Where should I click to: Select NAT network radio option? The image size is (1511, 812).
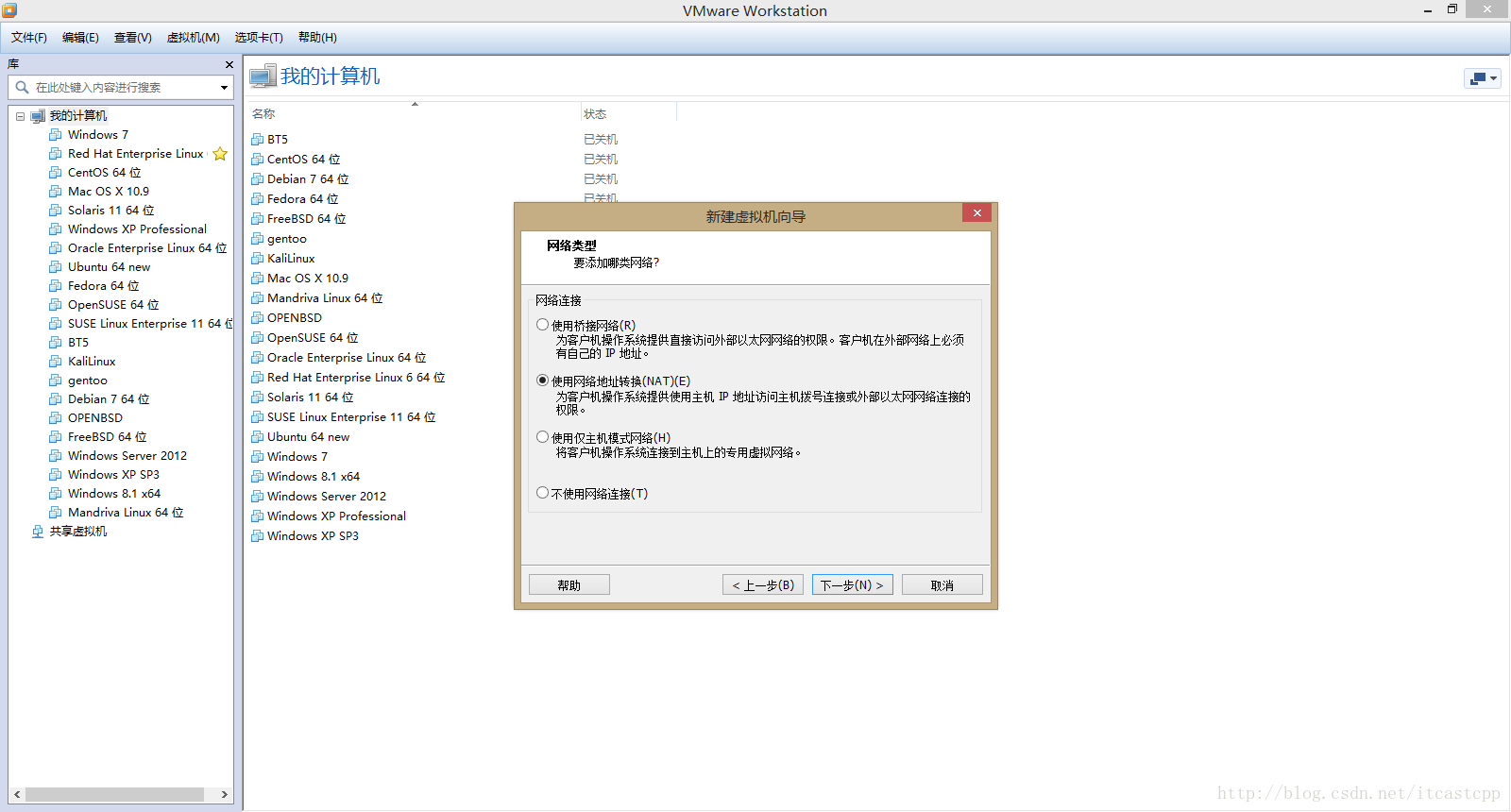[x=542, y=381]
